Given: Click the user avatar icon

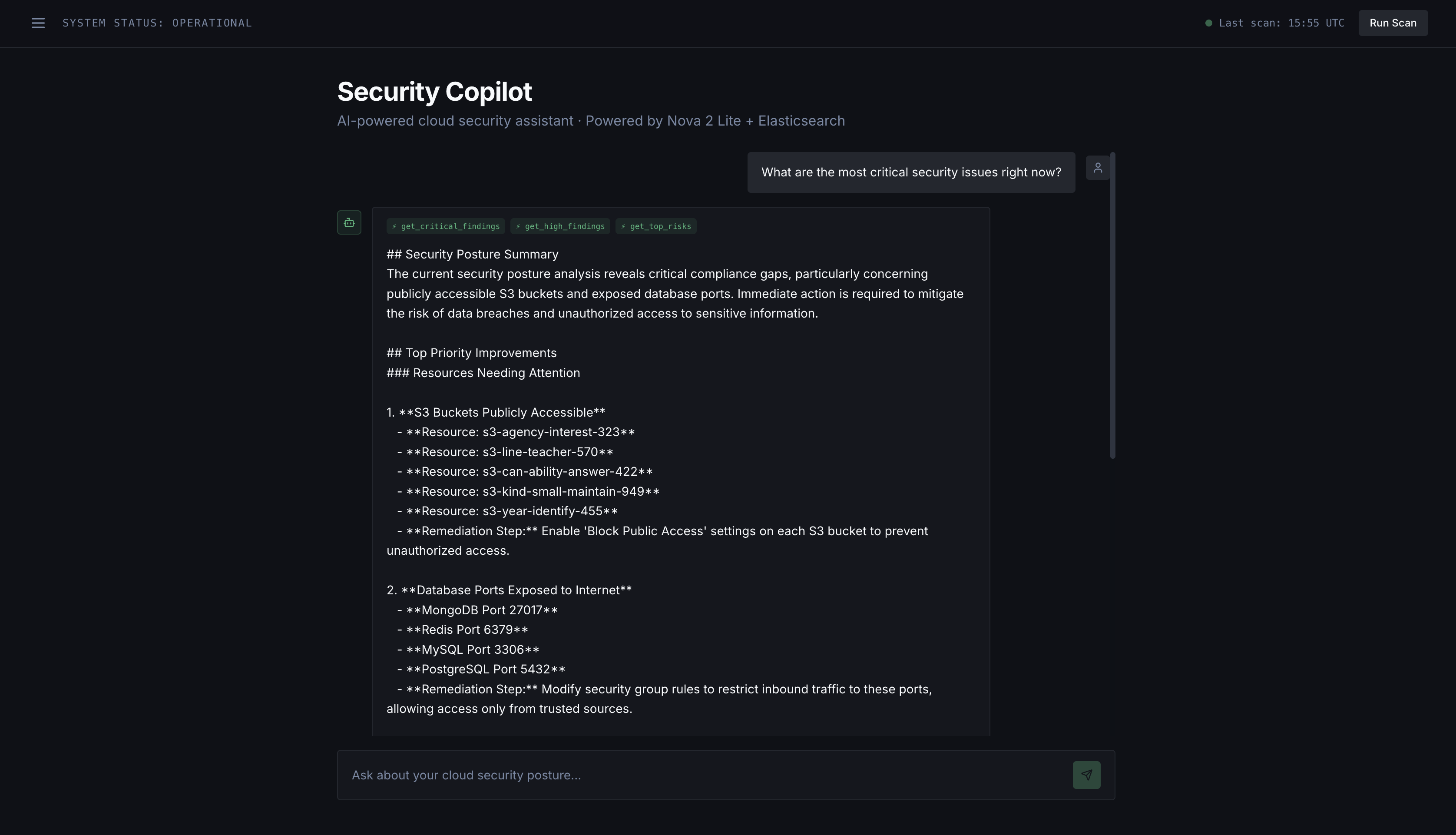Looking at the screenshot, I should 1097,168.
